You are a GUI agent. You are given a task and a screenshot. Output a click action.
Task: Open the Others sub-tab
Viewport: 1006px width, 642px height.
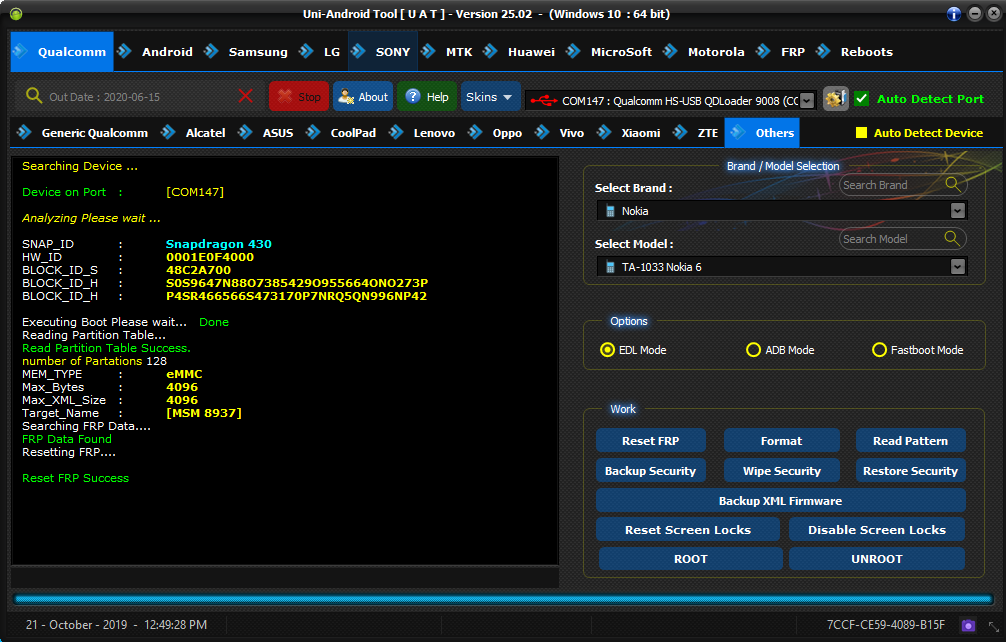tap(762, 133)
